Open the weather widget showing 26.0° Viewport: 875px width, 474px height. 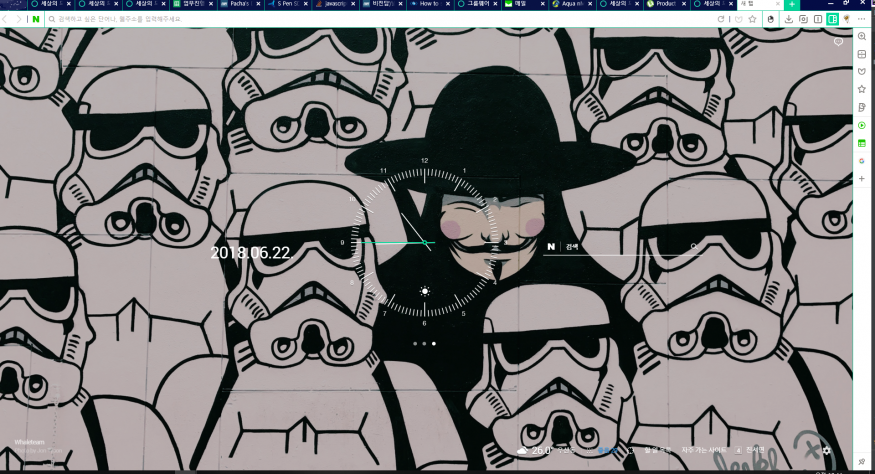click(x=535, y=451)
